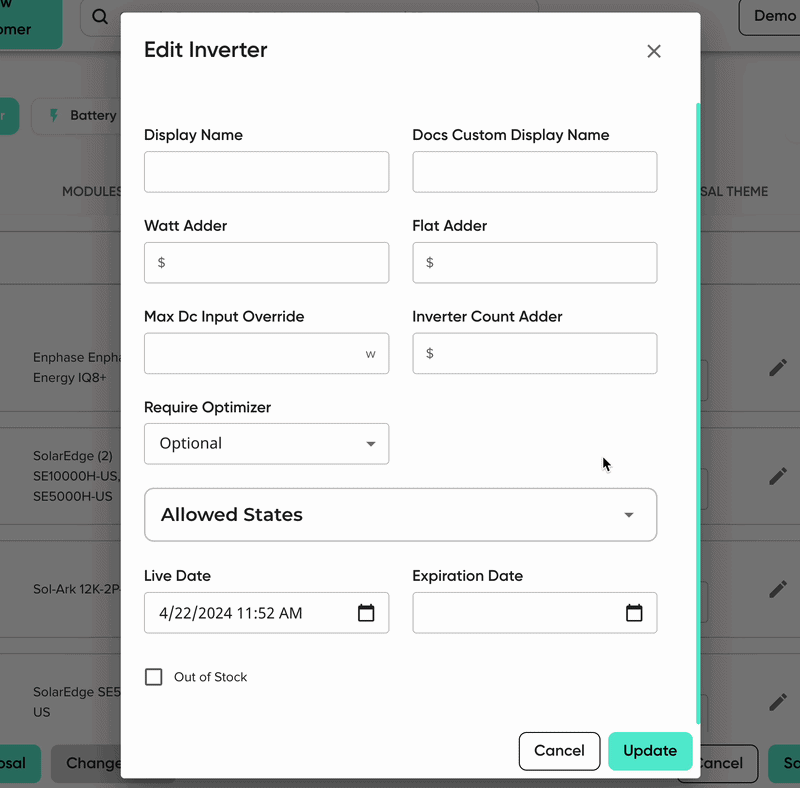Switch to the Battery tab in background
This screenshot has width=800, height=788.
(x=77, y=116)
